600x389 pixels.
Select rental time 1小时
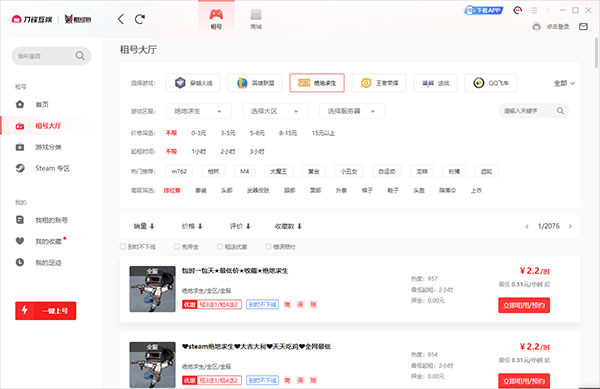[x=199, y=151]
